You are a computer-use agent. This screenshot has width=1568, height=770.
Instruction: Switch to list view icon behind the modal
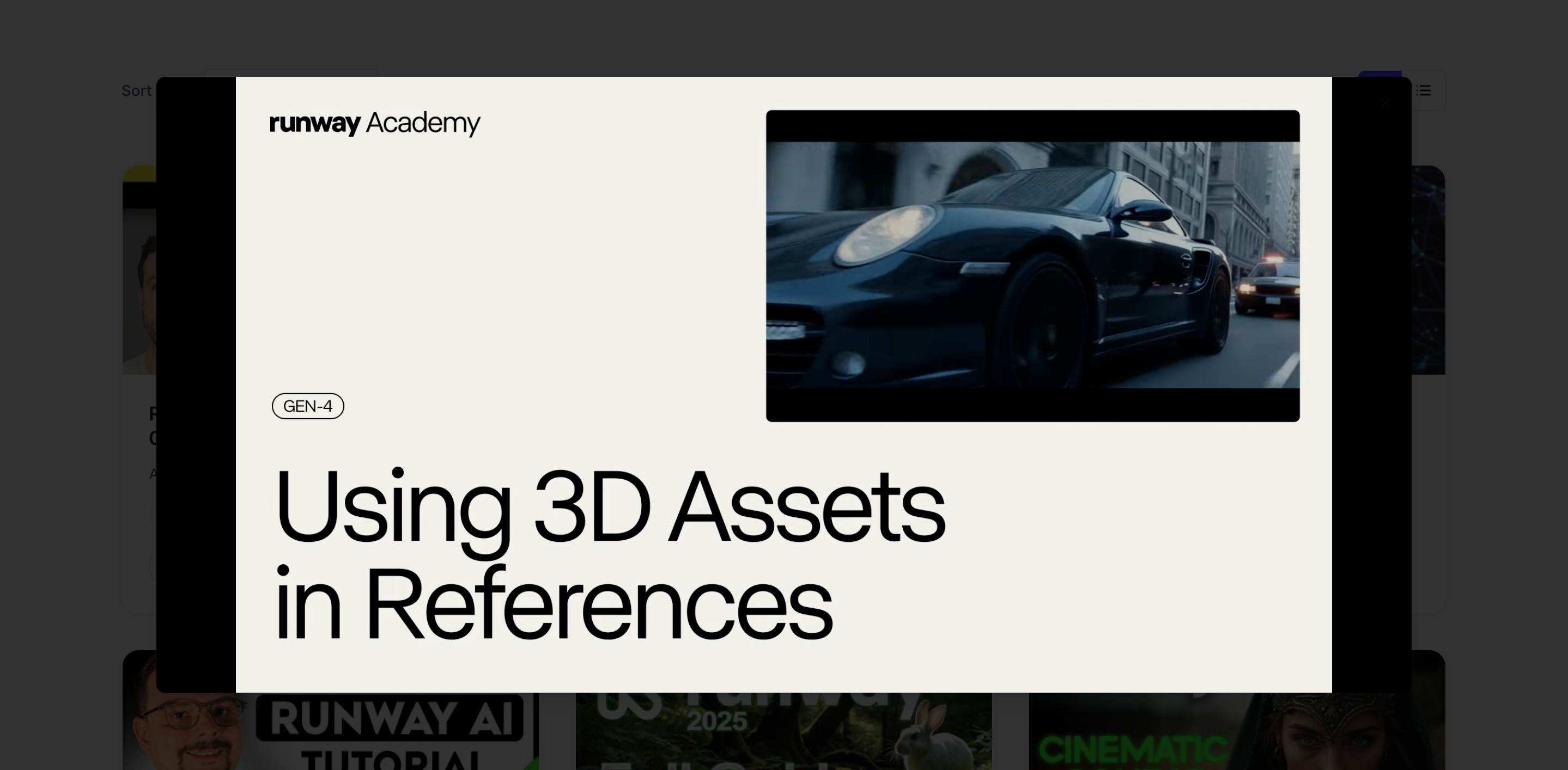[x=1423, y=90]
